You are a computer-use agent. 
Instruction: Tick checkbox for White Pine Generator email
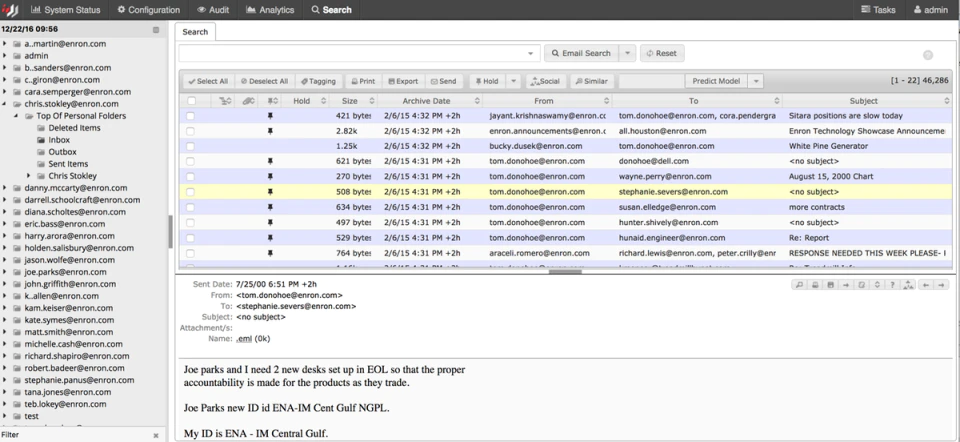[x=191, y=146]
